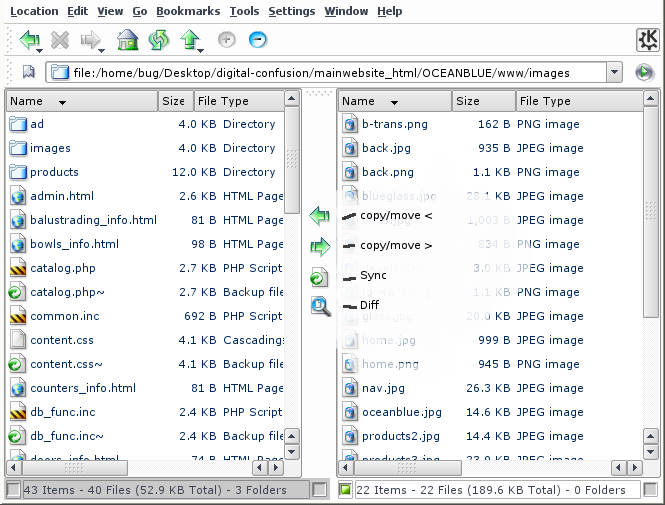Select the file products2.jpg

coord(401,436)
